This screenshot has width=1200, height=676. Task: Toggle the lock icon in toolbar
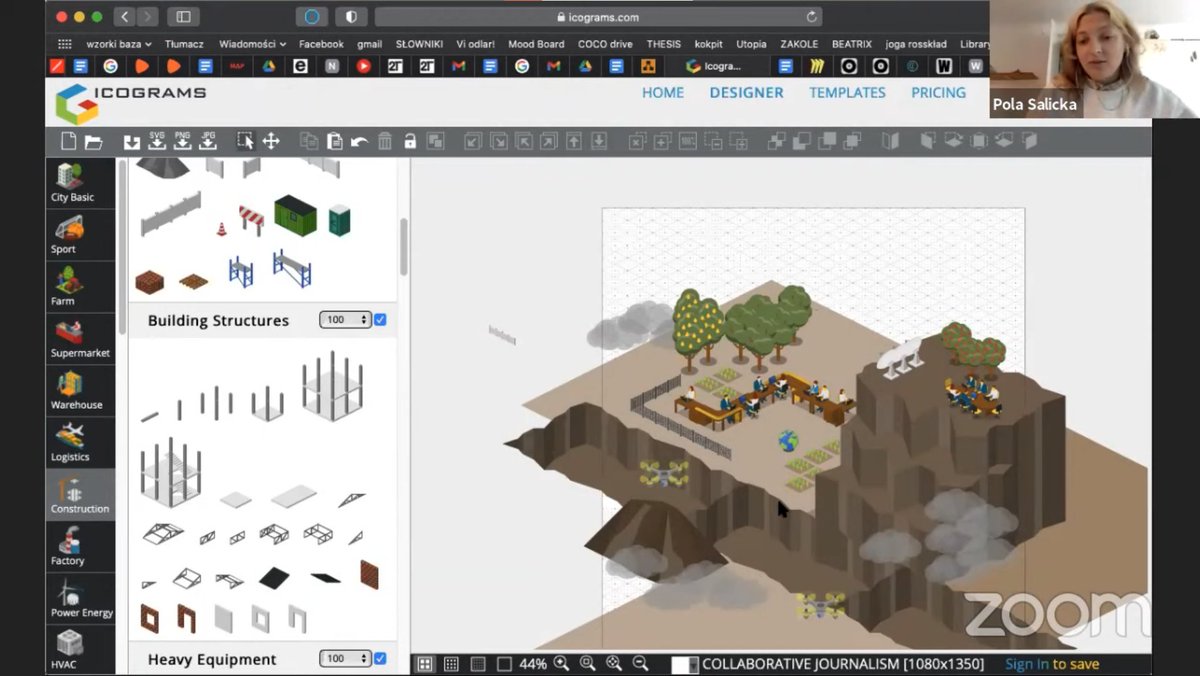(x=409, y=141)
